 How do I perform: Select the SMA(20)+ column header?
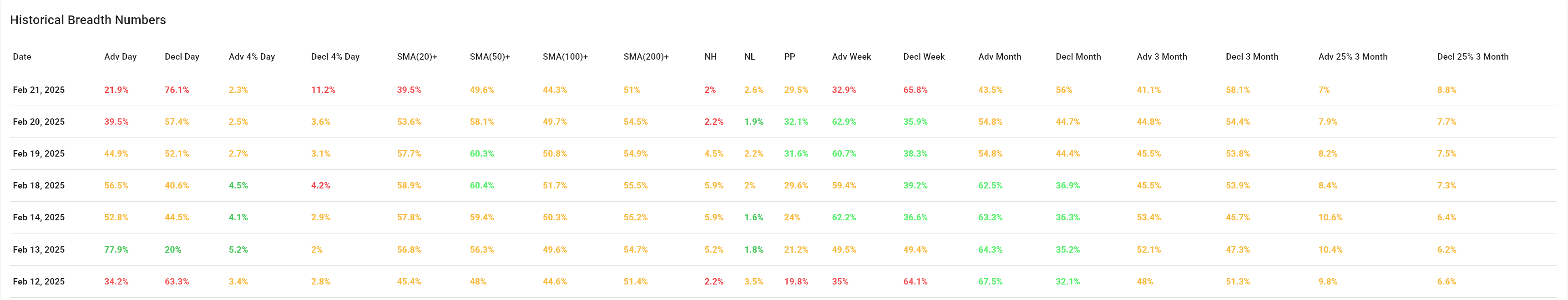tap(416, 56)
